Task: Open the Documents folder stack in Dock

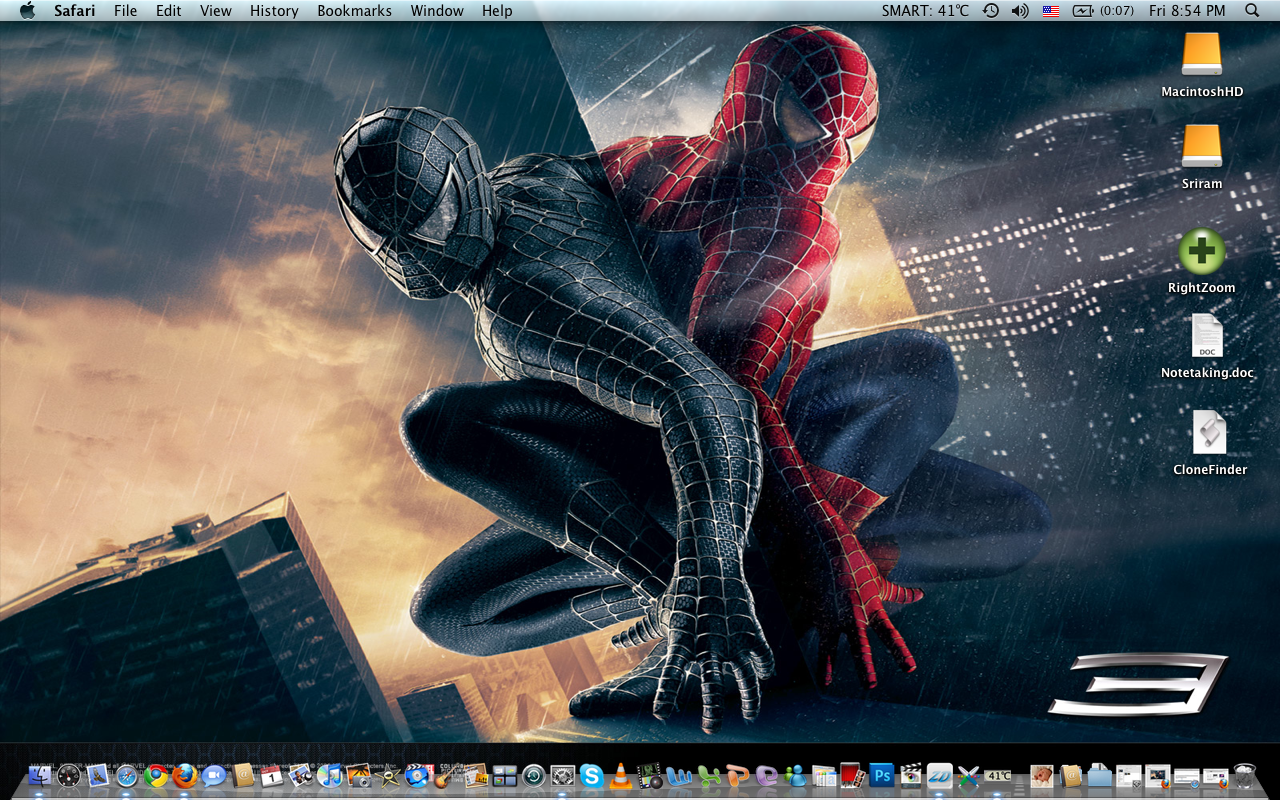Action: (x=1100, y=775)
